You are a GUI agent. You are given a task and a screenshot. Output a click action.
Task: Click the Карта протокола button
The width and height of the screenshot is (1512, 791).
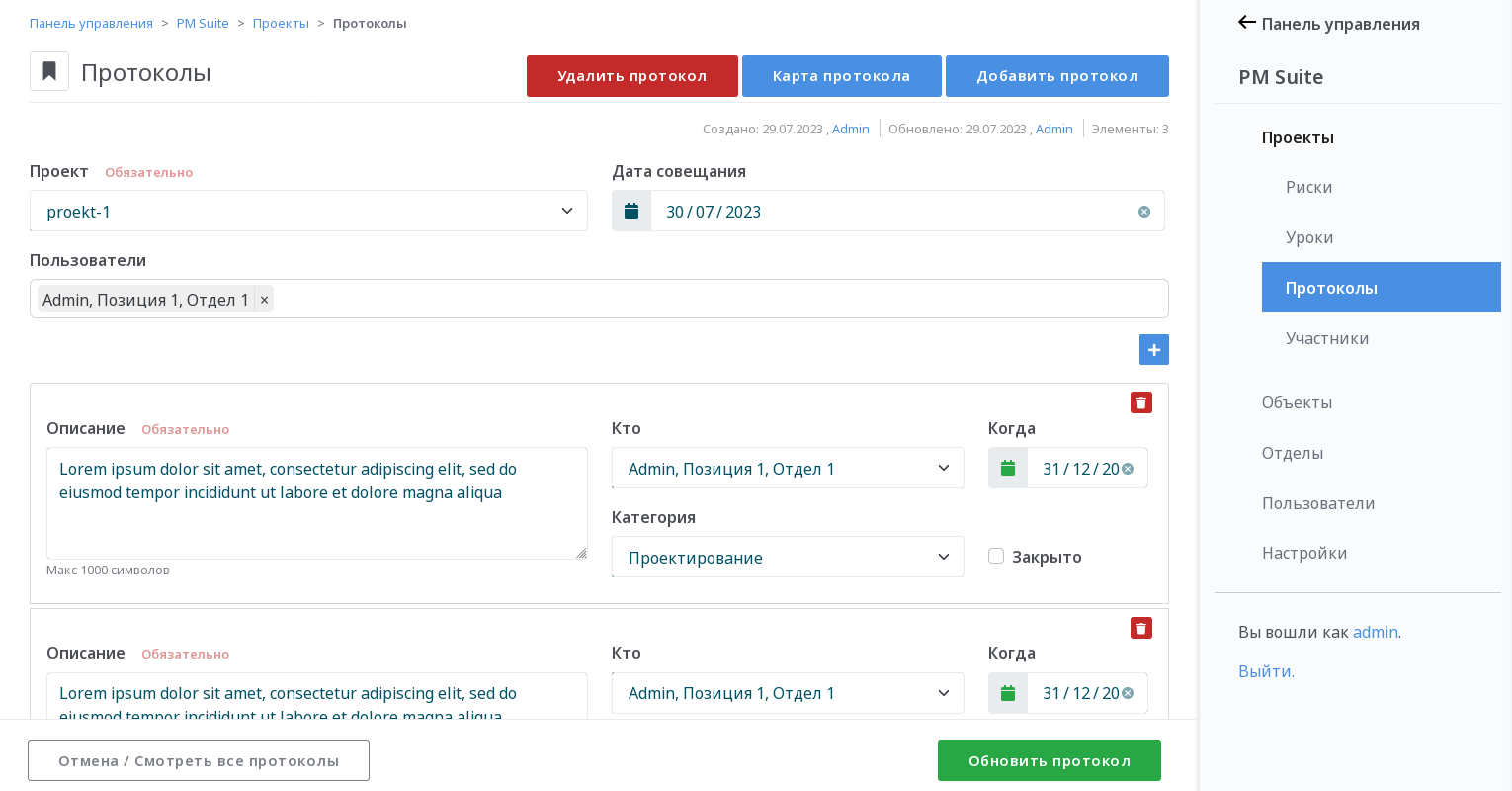(x=842, y=76)
